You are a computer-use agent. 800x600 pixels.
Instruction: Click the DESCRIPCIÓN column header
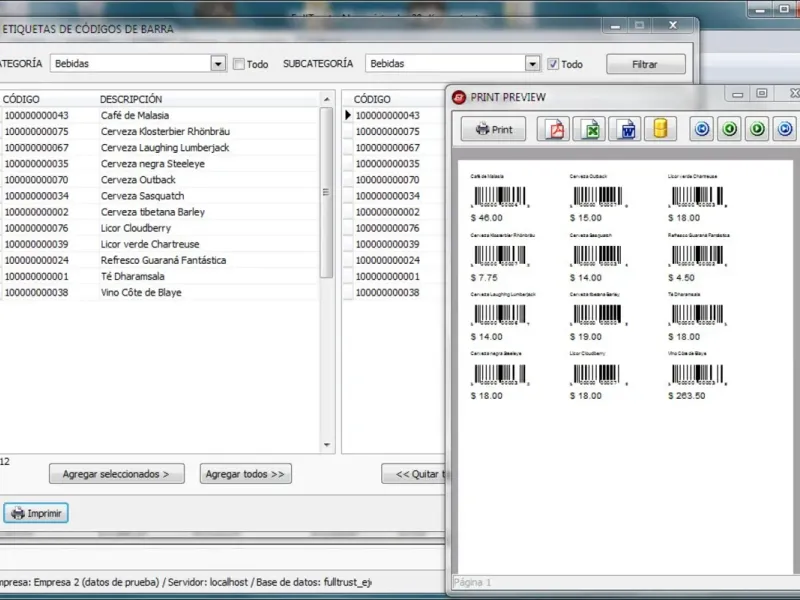(x=131, y=99)
